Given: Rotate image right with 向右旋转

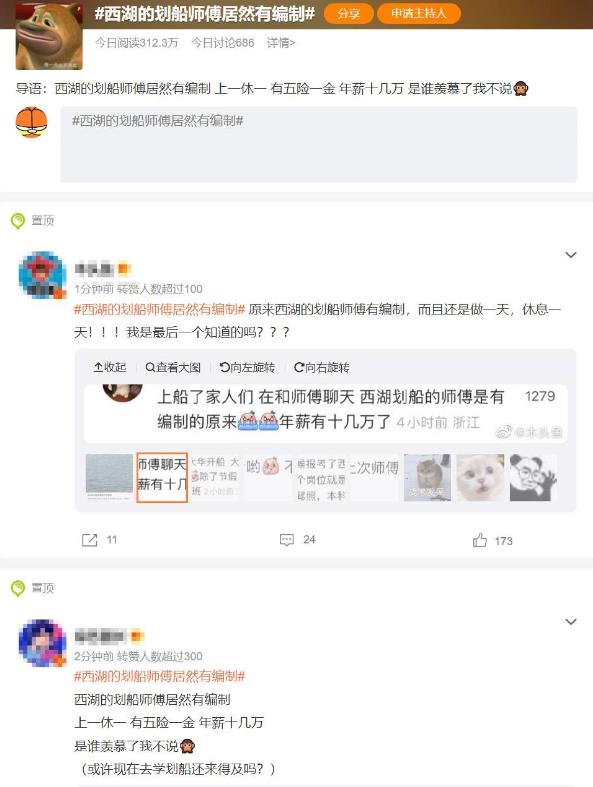Looking at the screenshot, I should tap(322, 367).
